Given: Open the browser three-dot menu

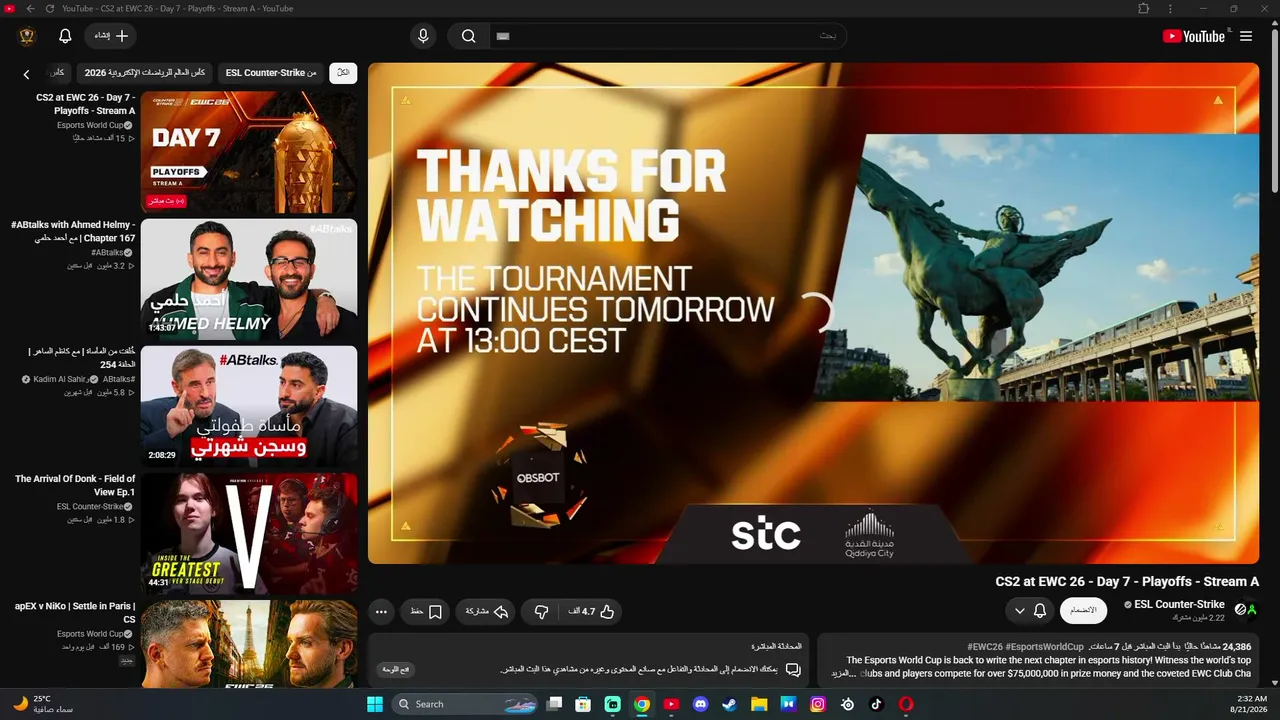Looking at the screenshot, I should point(1168,8).
